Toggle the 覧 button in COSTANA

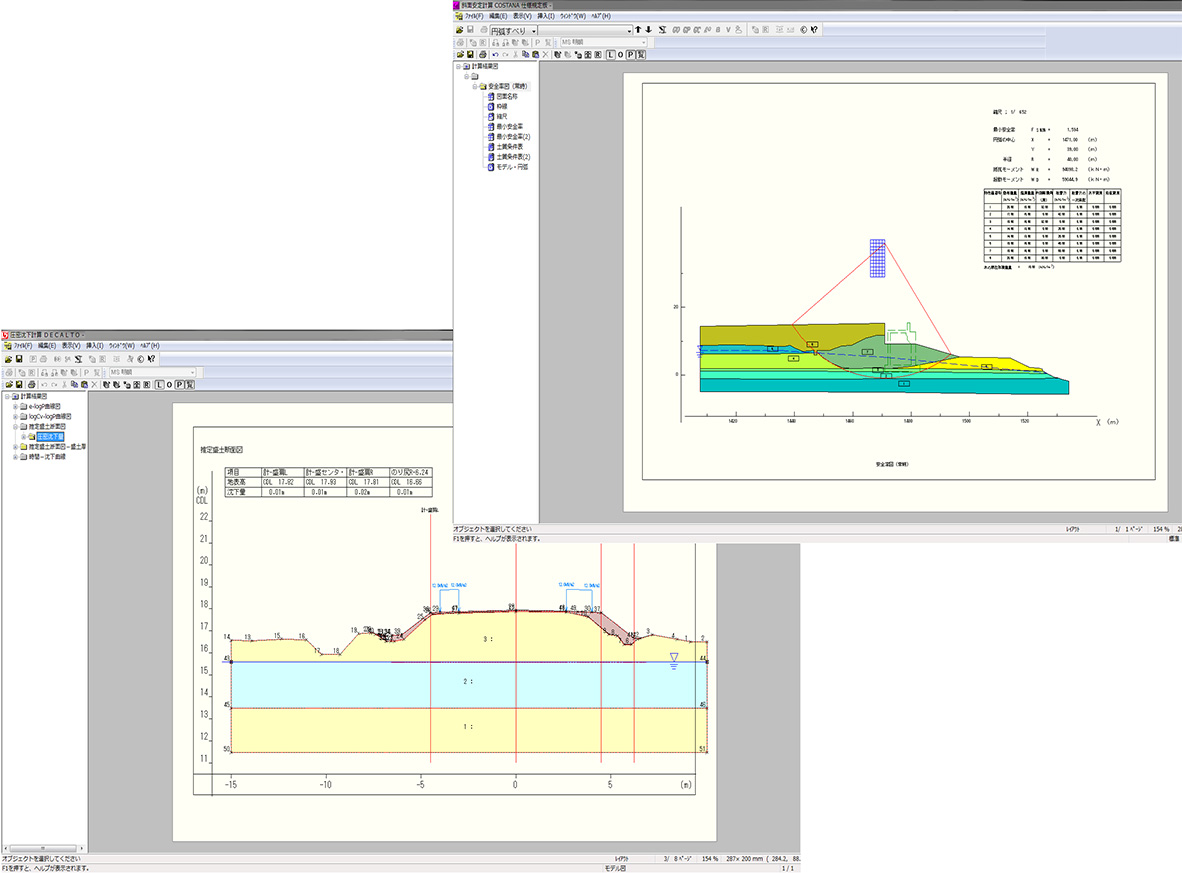(x=641, y=55)
